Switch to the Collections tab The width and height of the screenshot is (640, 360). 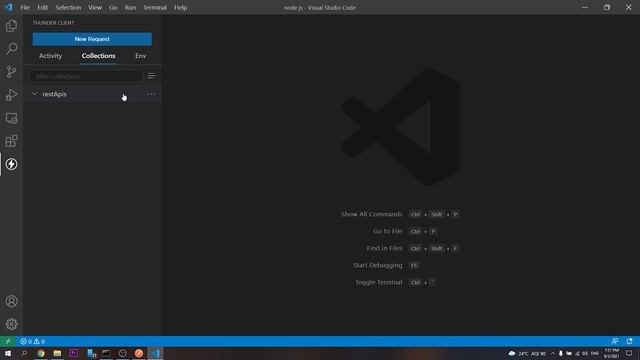click(x=98, y=56)
